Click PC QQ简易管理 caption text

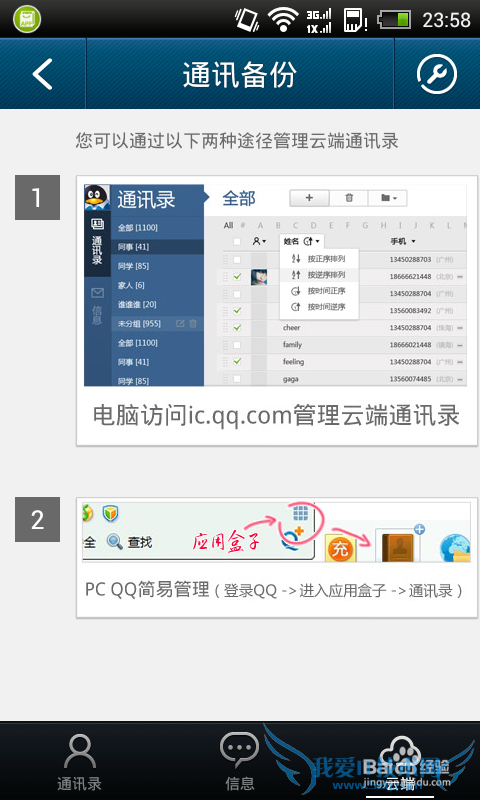click(x=147, y=590)
